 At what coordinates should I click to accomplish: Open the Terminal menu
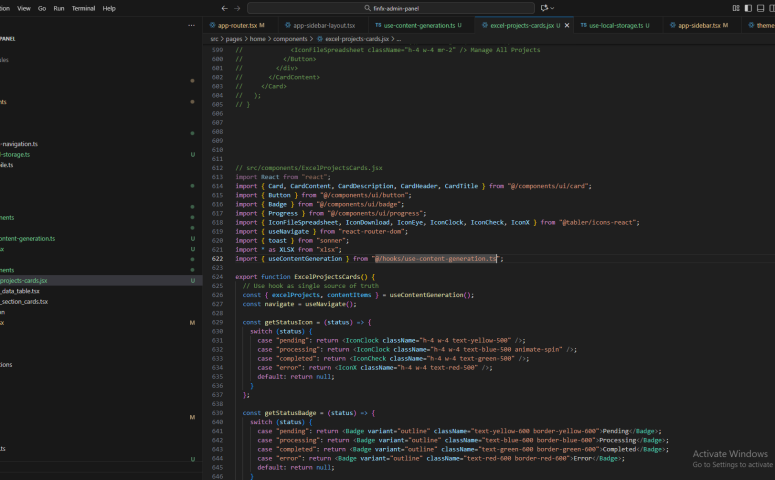click(84, 8)
